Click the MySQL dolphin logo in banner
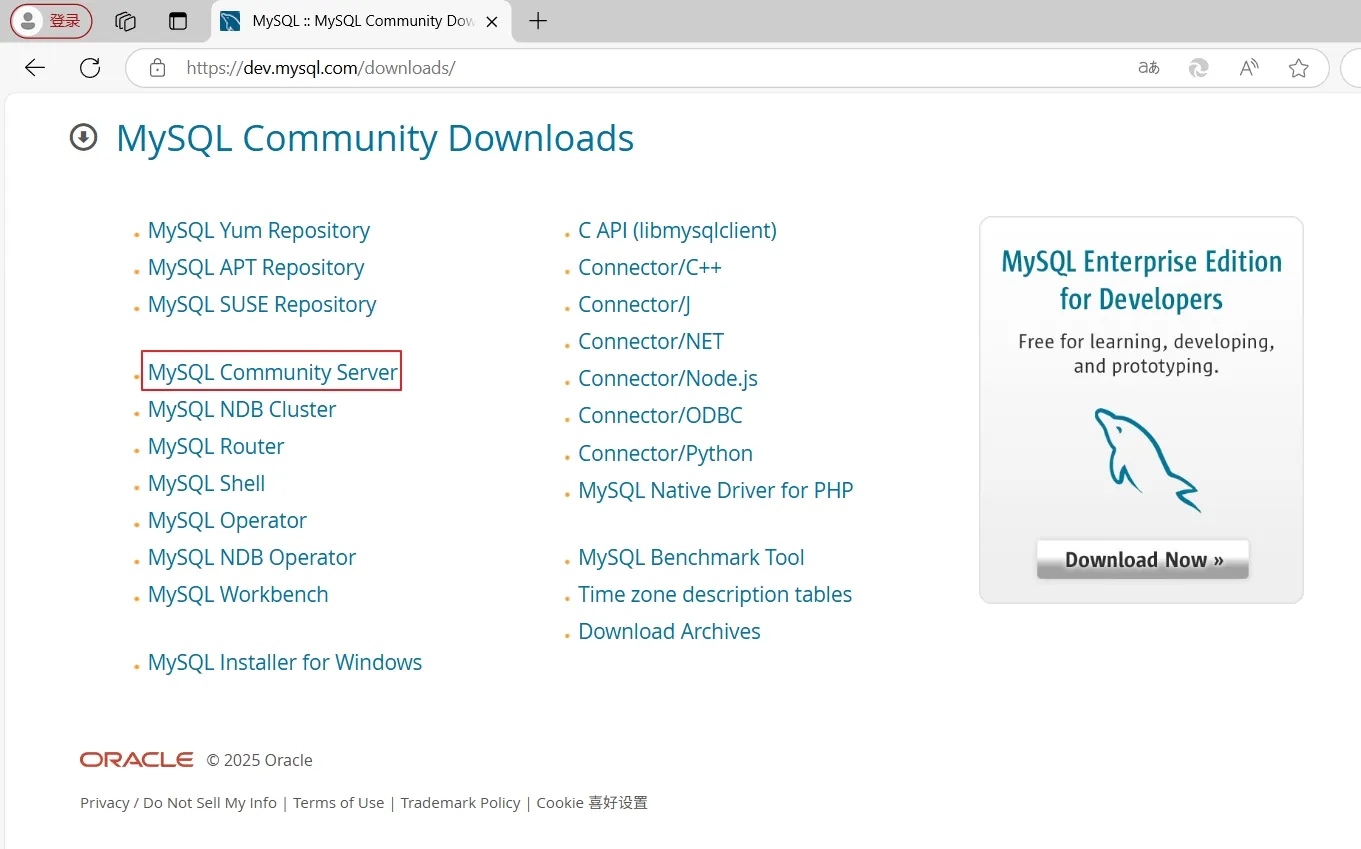The width and height of the screenshot is (1361, 849). [1146, 459]
